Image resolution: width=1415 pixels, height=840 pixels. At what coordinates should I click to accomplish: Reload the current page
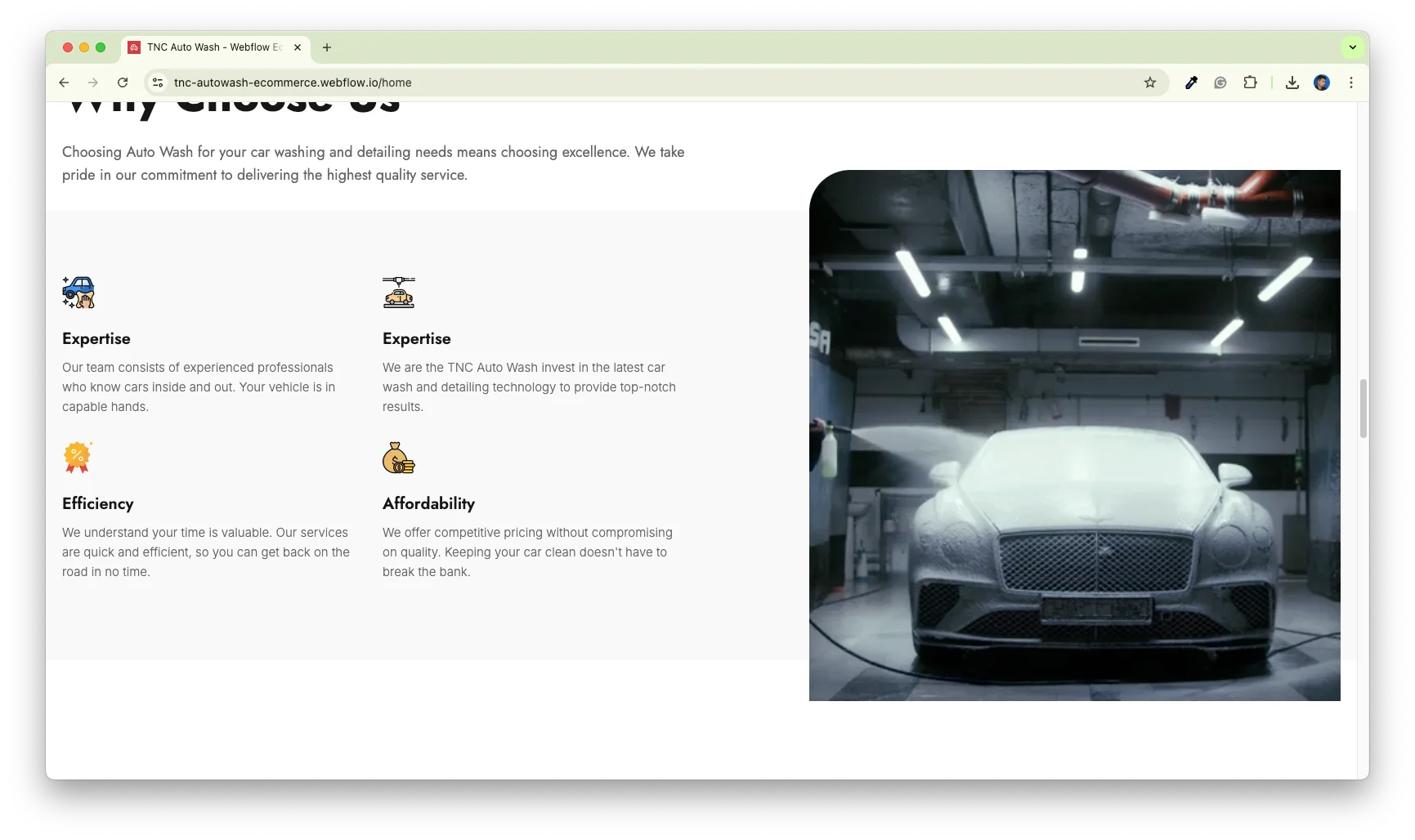click(x=123, y=83)
